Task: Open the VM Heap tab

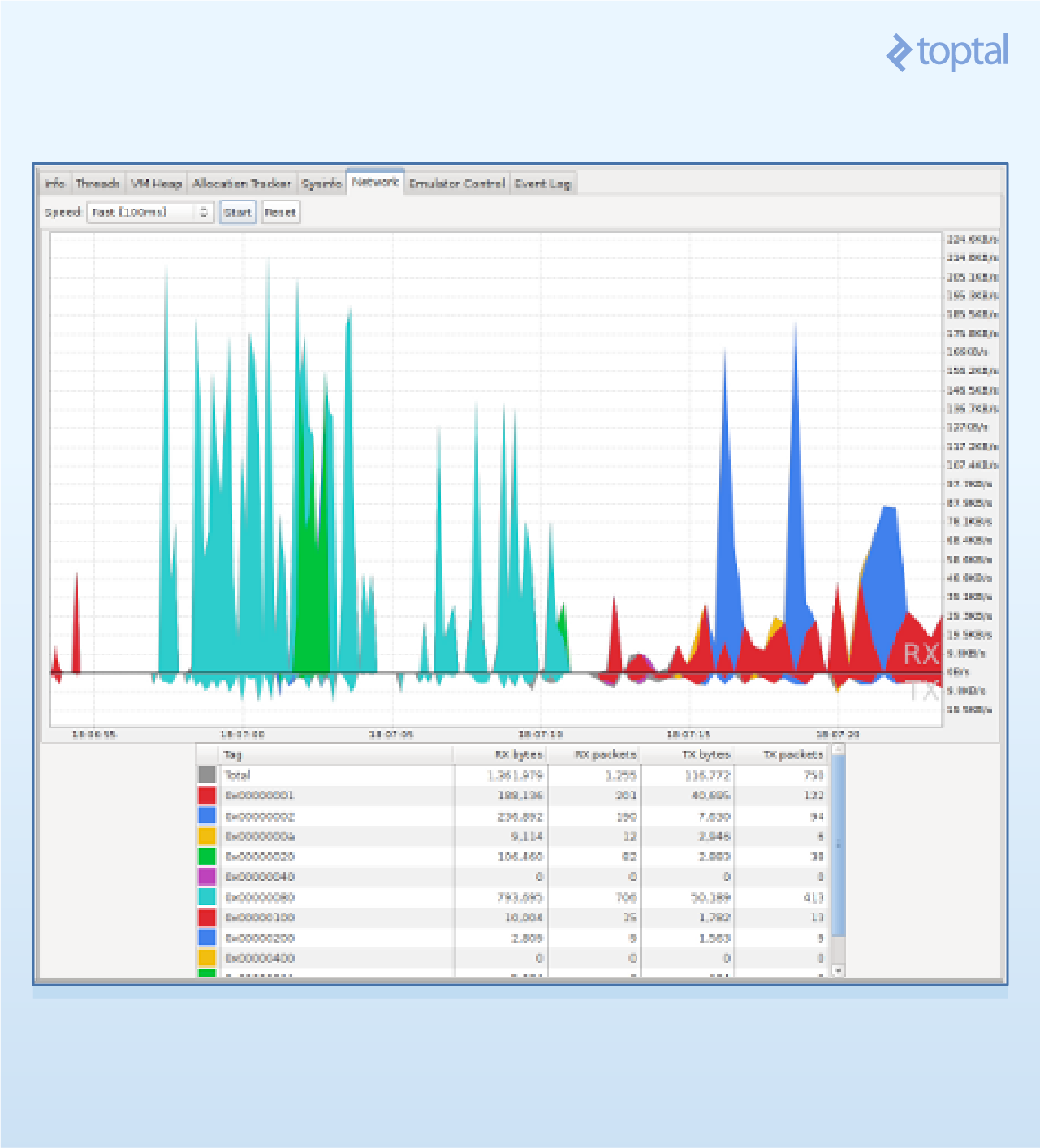Action: (157, 183)
